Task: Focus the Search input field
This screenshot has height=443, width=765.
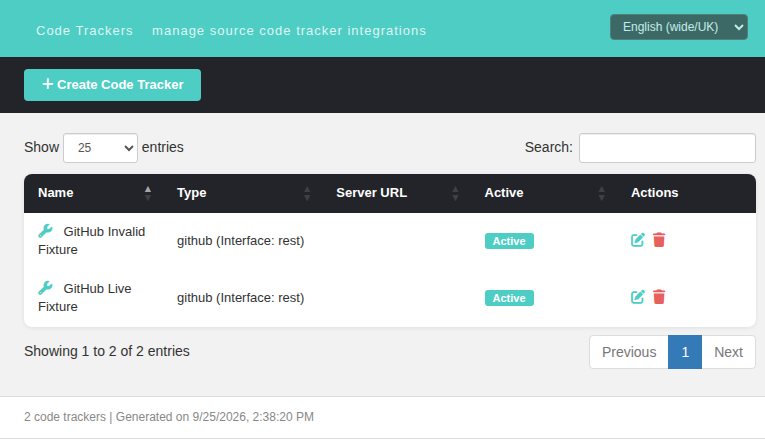Action: point(667,148)
